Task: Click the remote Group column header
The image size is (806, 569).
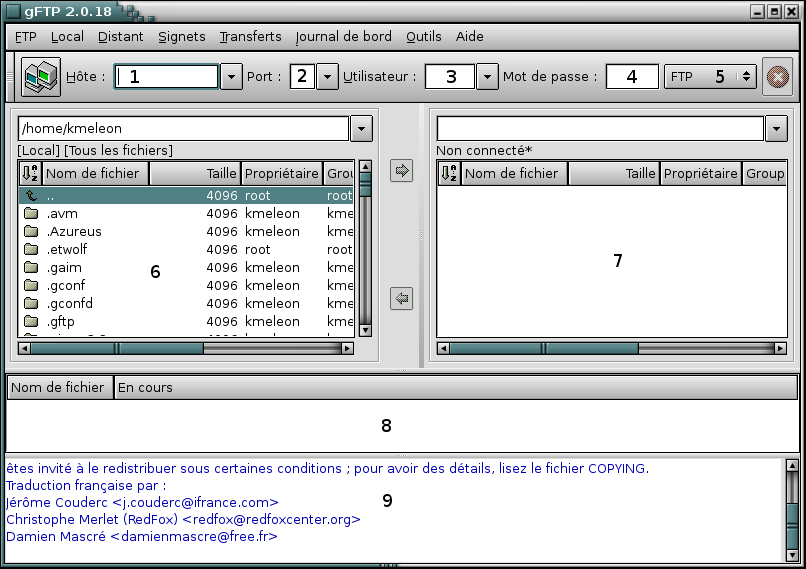Action: [764, 173]
